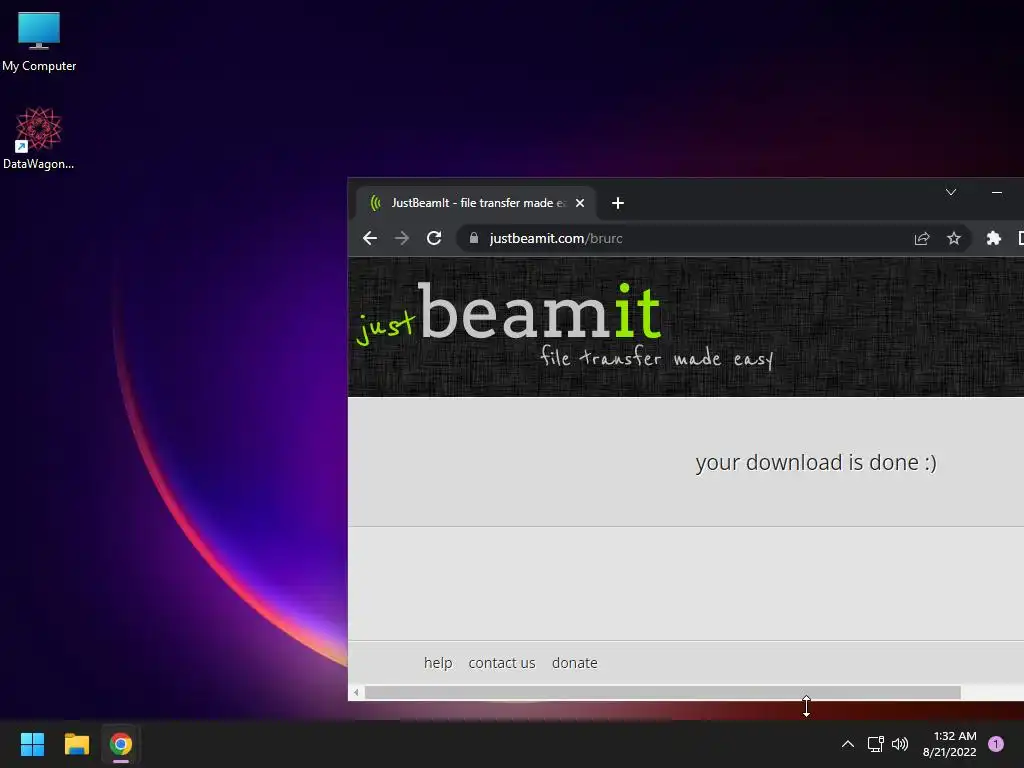The height and width of the screenshot is (768, 1024).
Task: Open a new Chrome tab
Action: (x=618, y=203)
